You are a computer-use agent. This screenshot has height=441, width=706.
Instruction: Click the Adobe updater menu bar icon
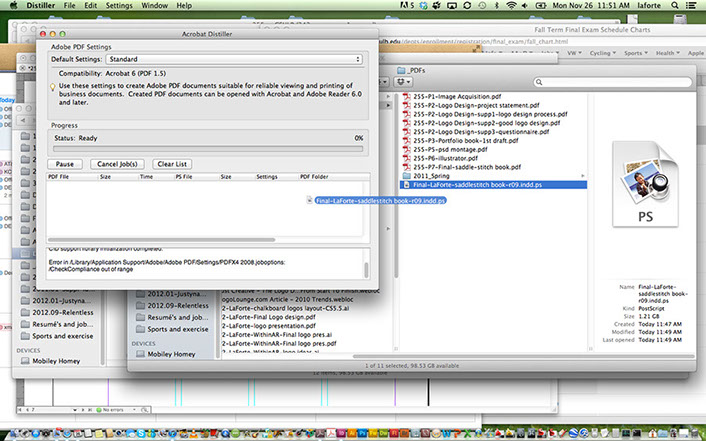[407, 5]
